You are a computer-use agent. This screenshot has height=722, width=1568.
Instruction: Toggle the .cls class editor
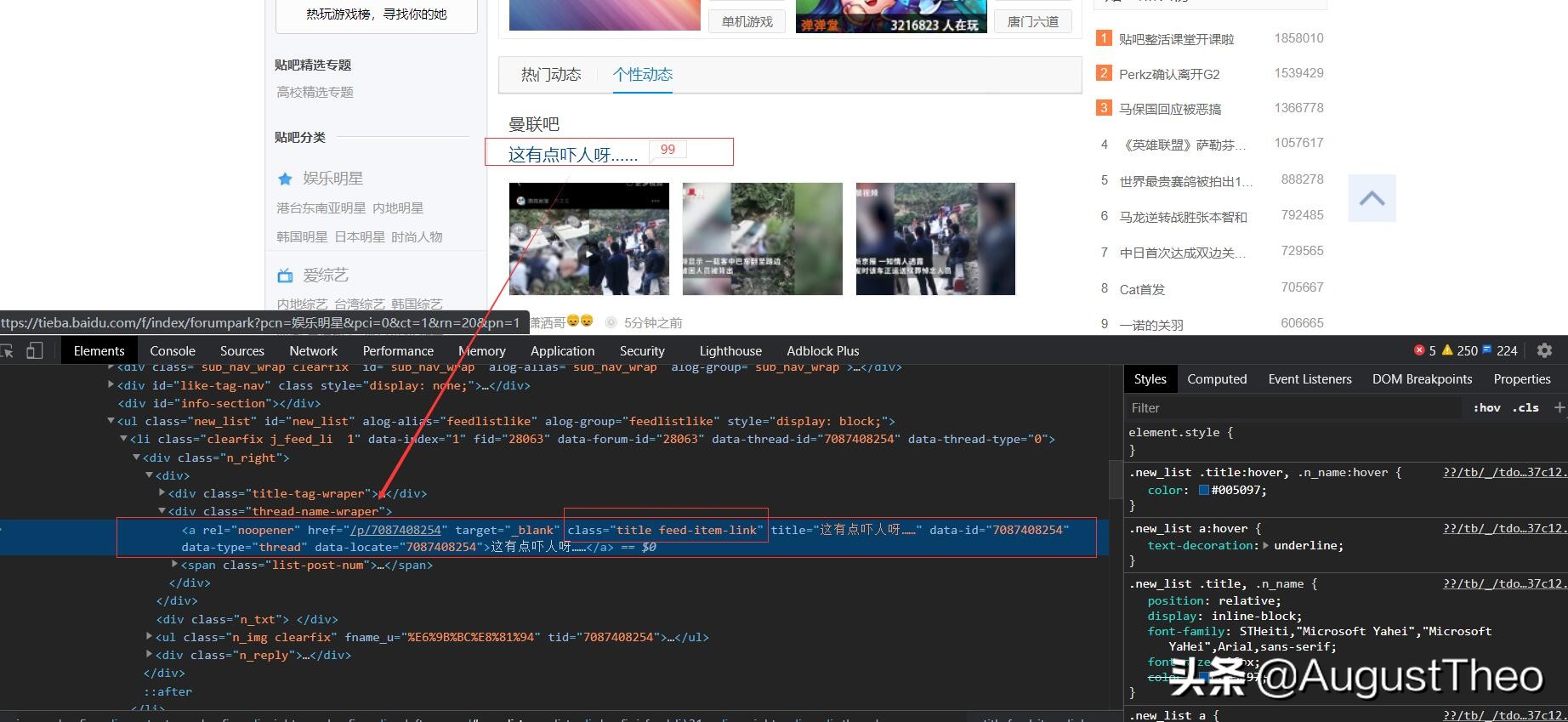1525,407
